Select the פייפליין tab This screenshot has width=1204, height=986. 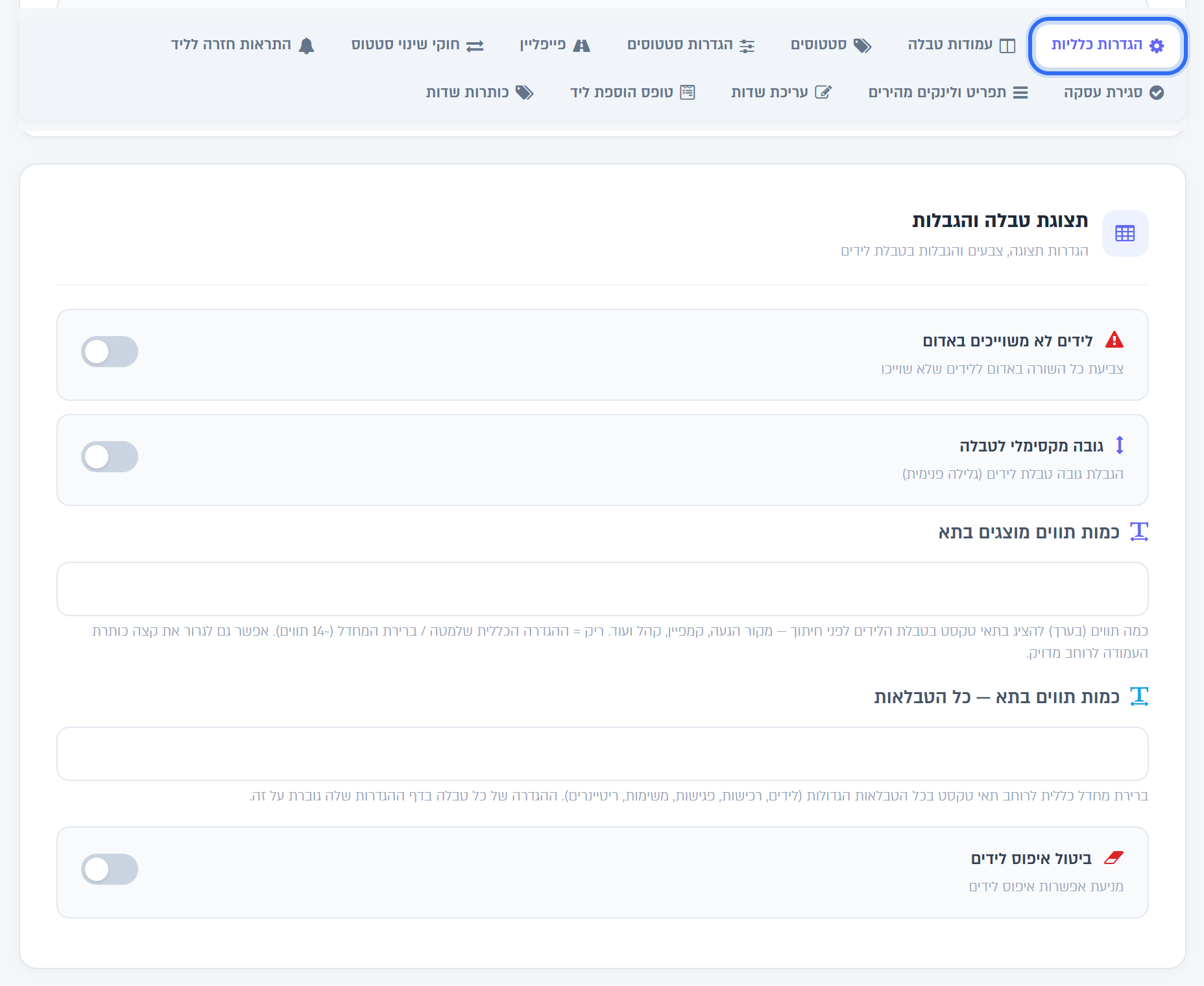click(x=555, y=45)
